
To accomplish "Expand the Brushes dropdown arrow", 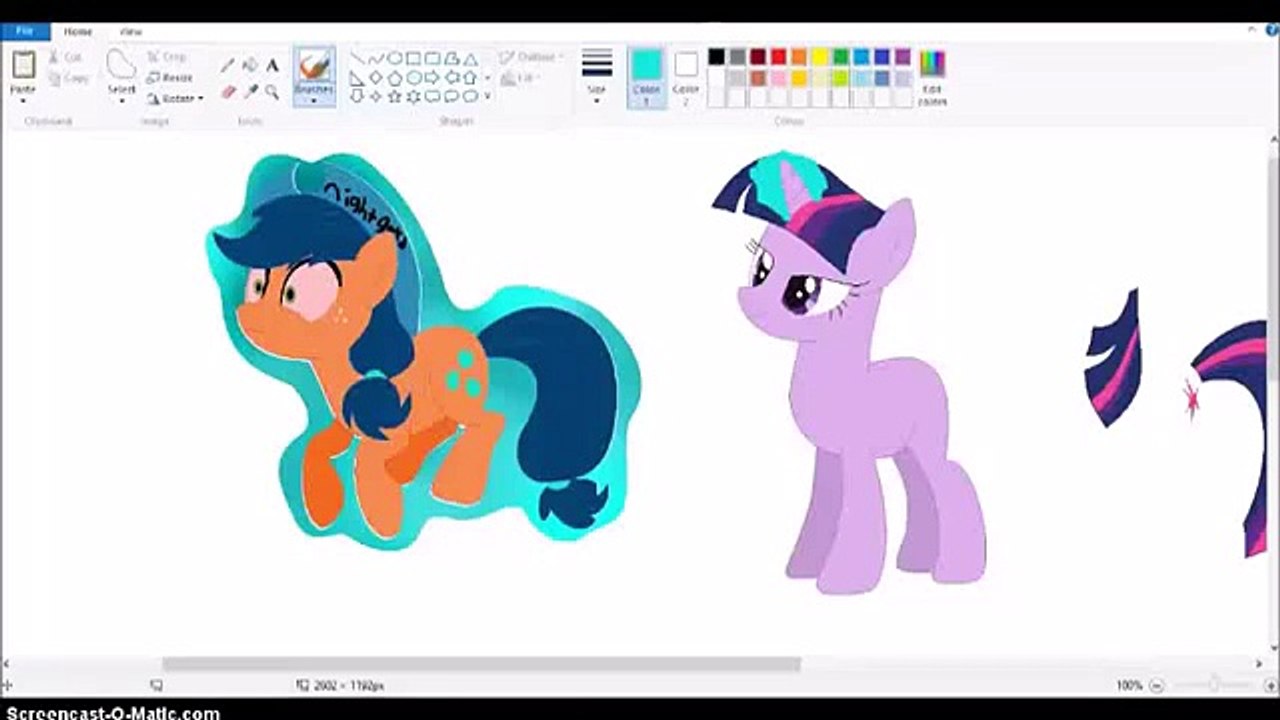I will (314, 99).
